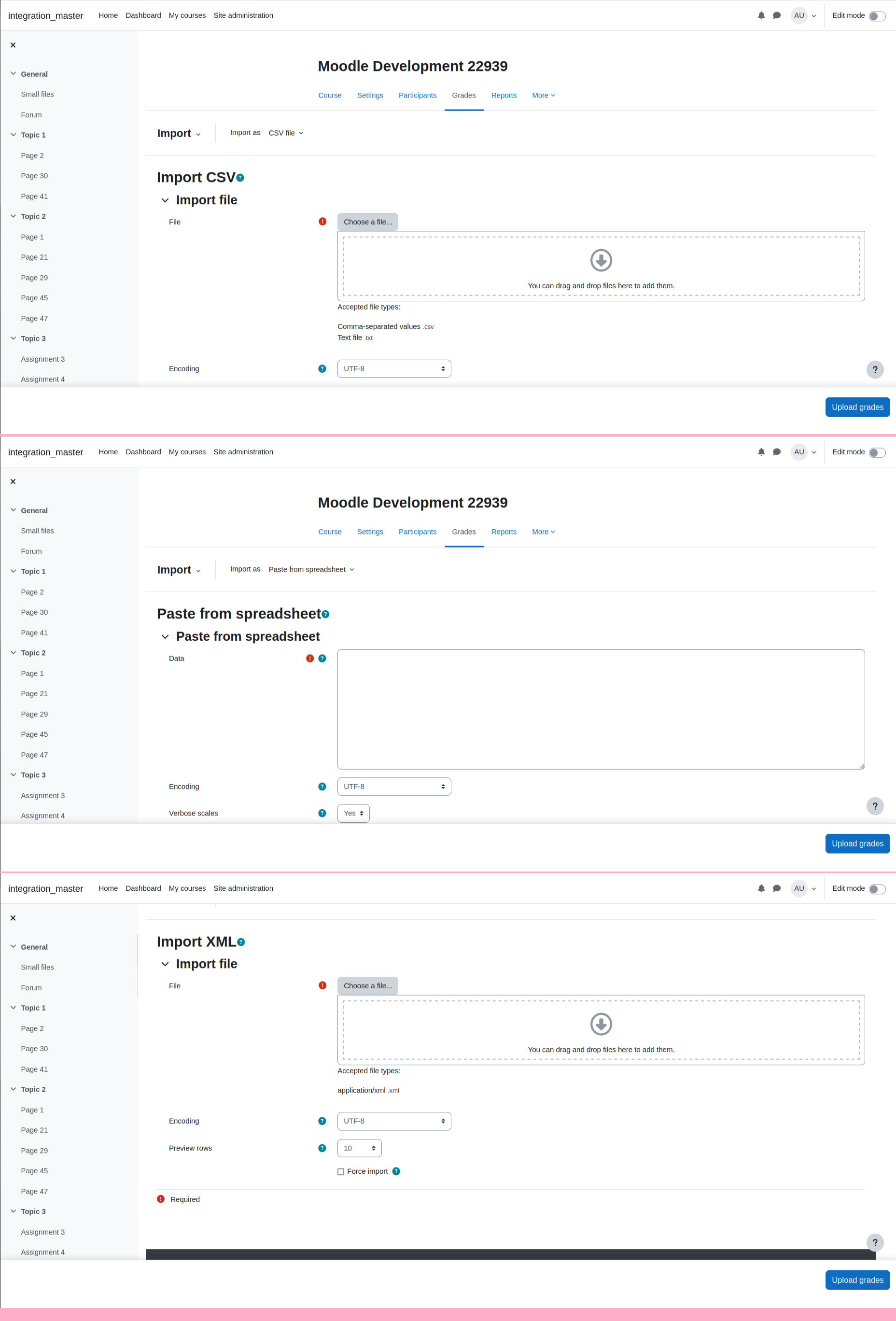Click Upload grades on Import CSV page
Screen dimensions: 896x1321
click(857, 407)
